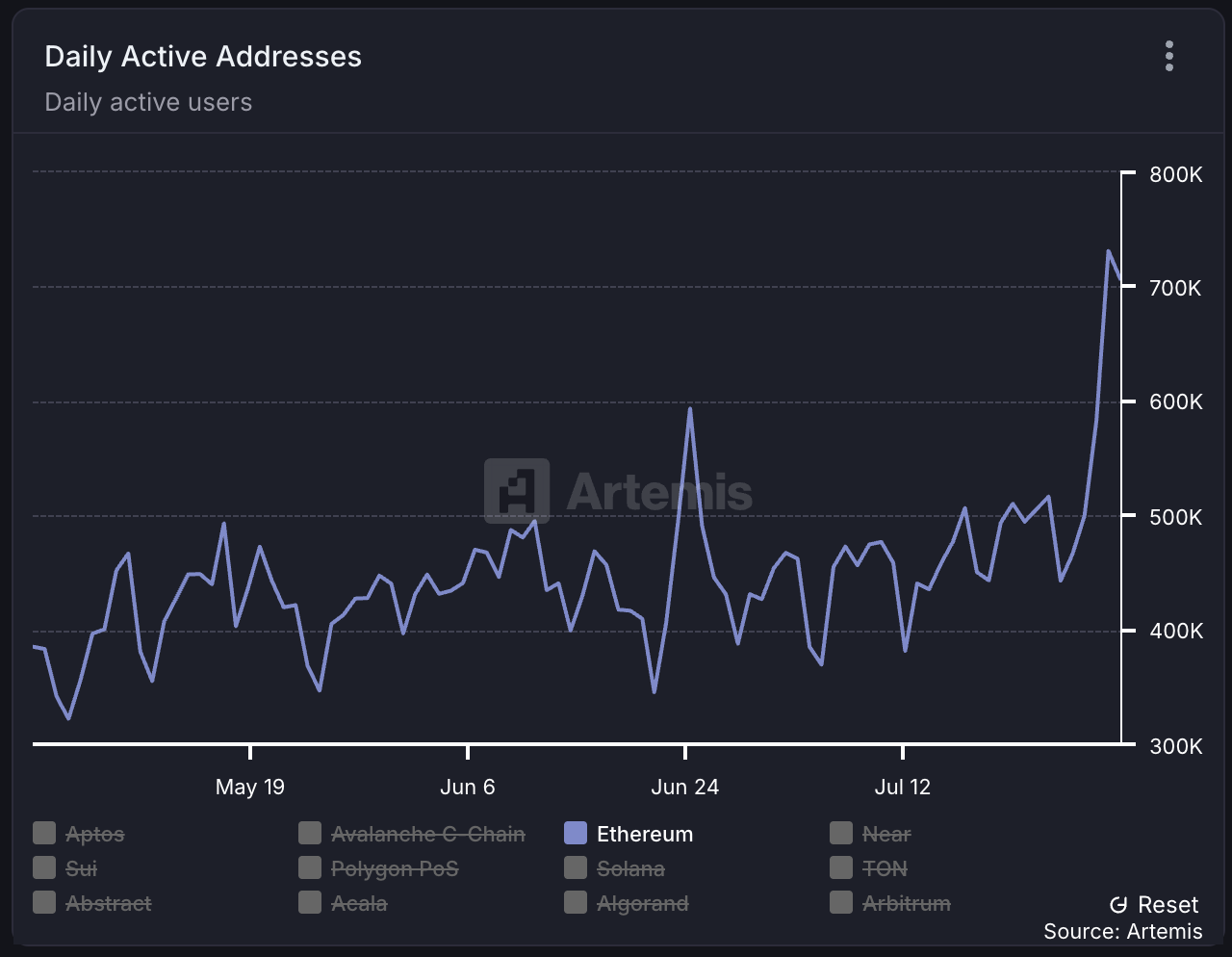Click the Reset button
This screenshot has width=1232, height=957.
(1155, 905)
